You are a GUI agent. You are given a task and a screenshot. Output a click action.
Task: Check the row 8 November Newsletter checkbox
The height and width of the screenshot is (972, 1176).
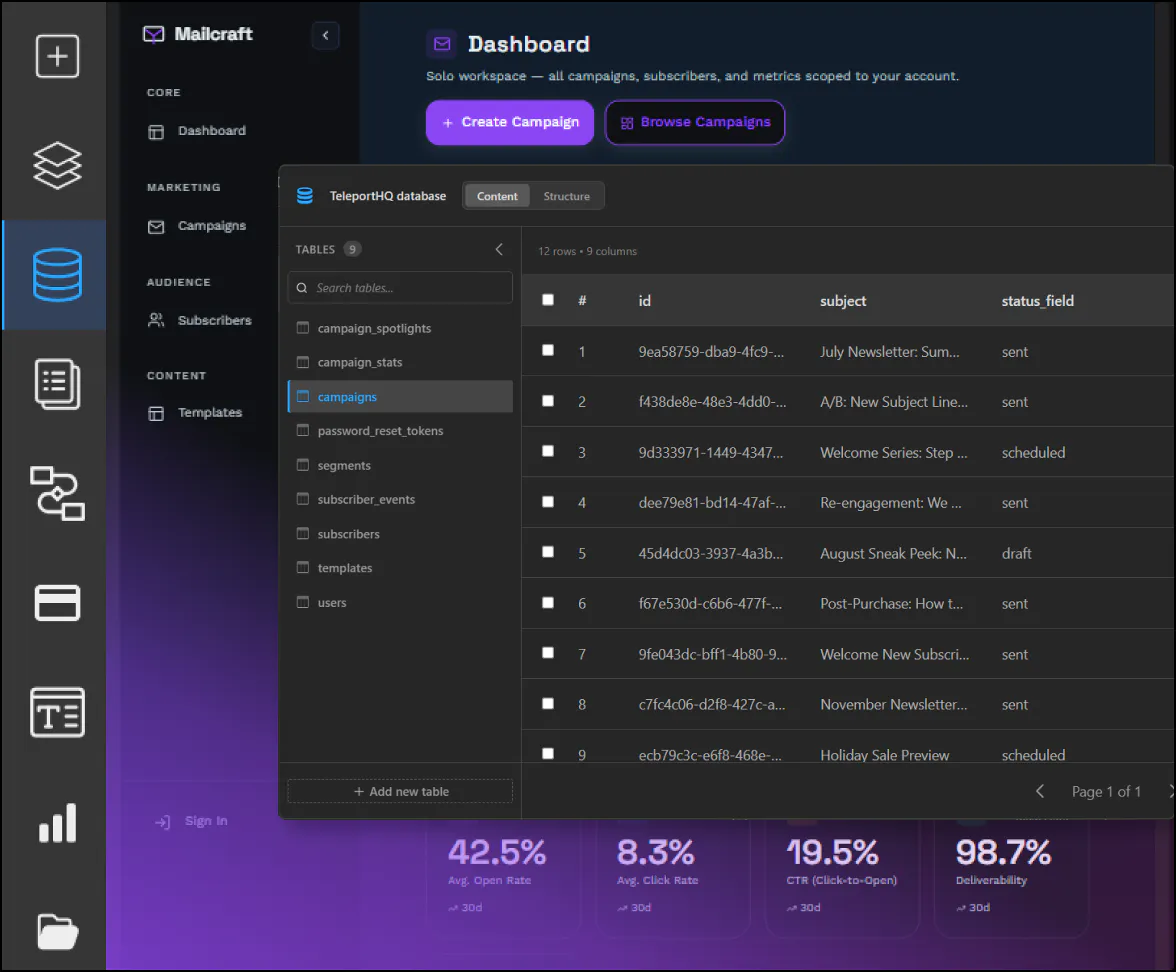548,704
